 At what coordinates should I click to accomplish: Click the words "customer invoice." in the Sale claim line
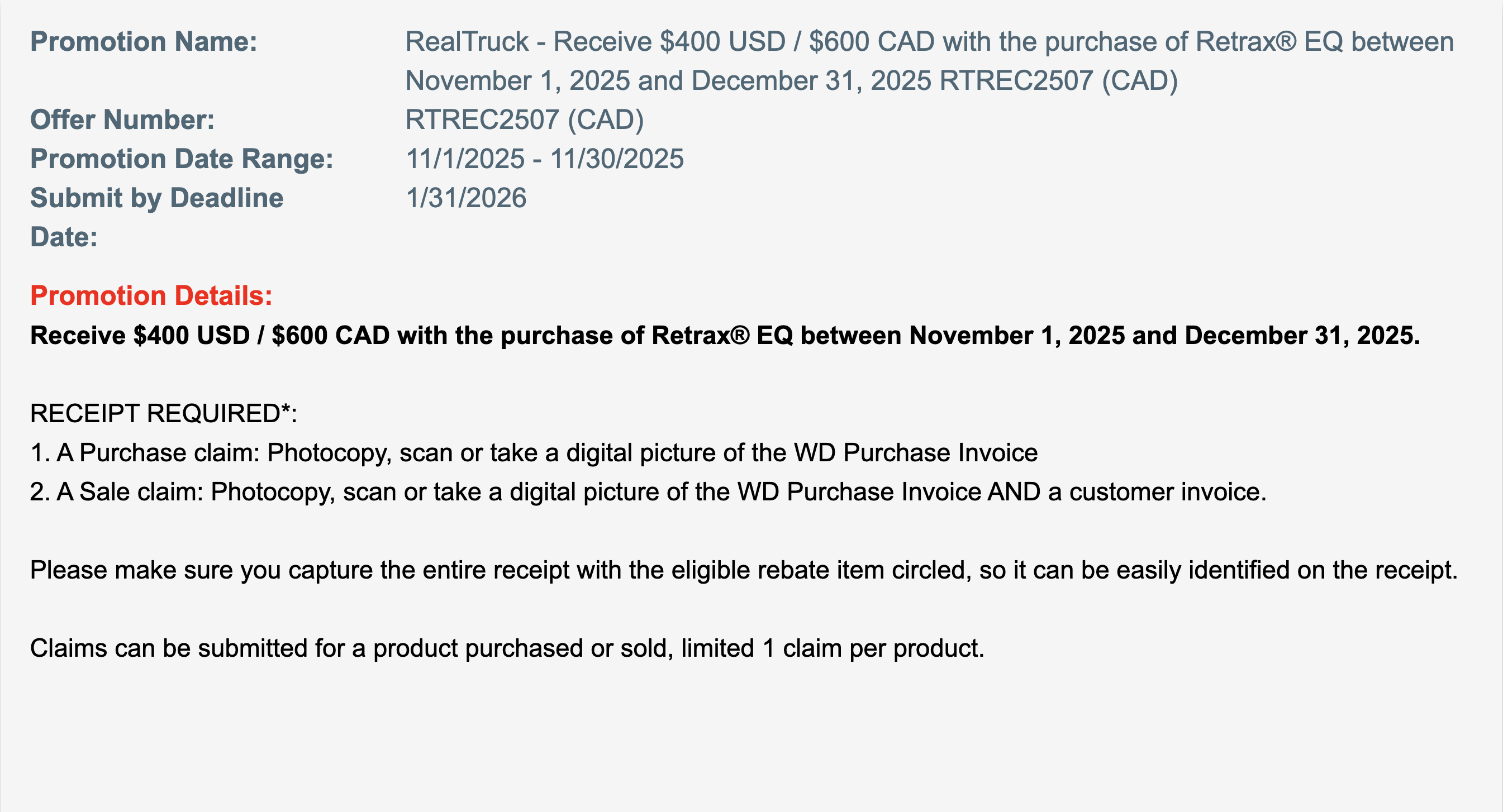(1168, 492)
